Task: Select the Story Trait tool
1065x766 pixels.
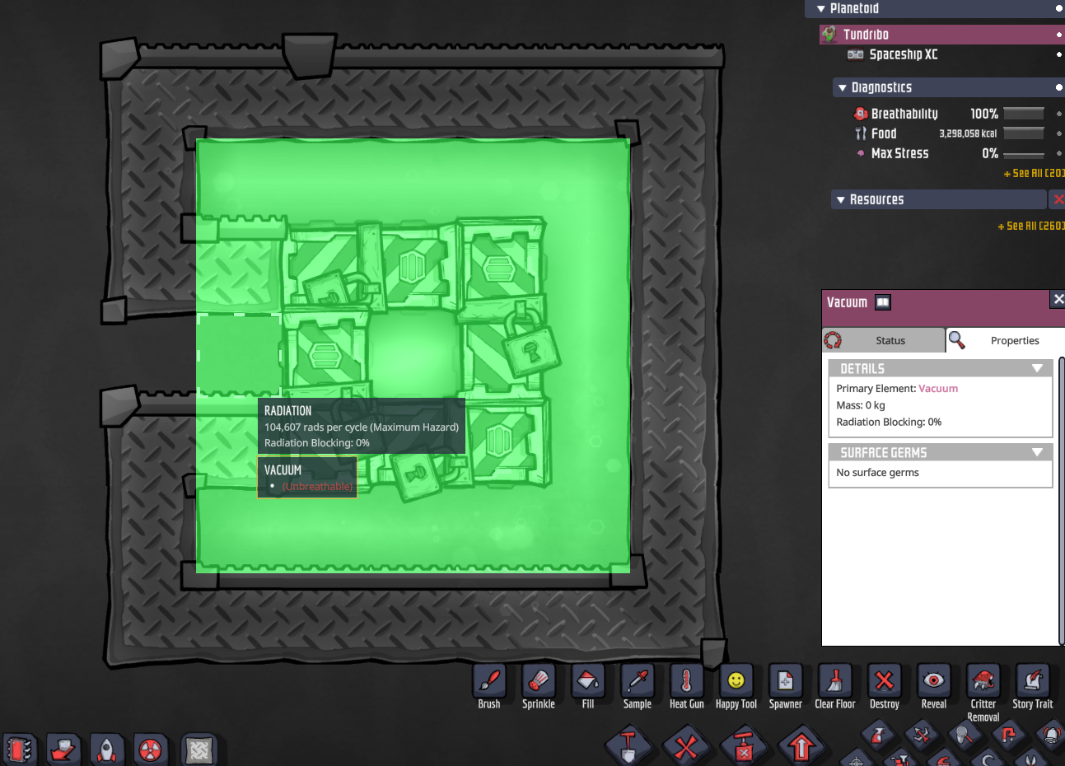Action: [1032, 681]
